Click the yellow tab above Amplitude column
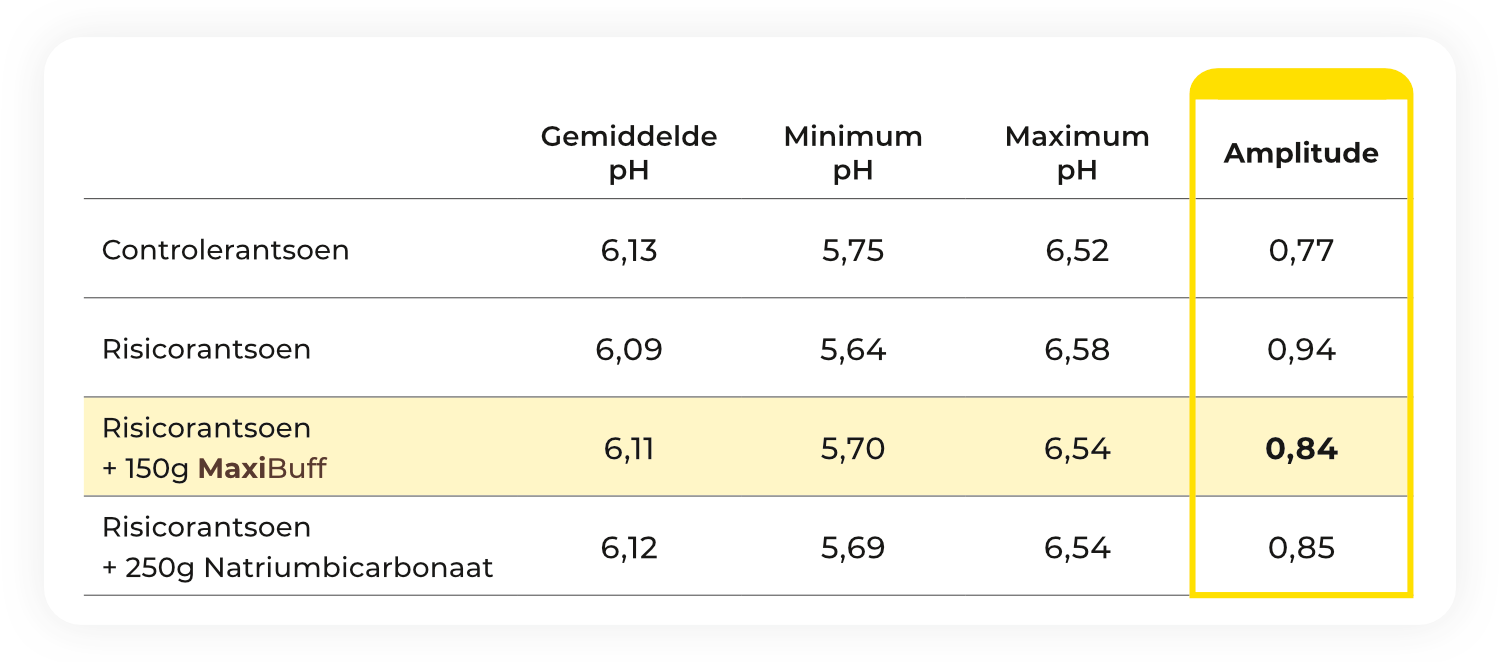Screen dimensions: 1500x662 (1301, 84)
